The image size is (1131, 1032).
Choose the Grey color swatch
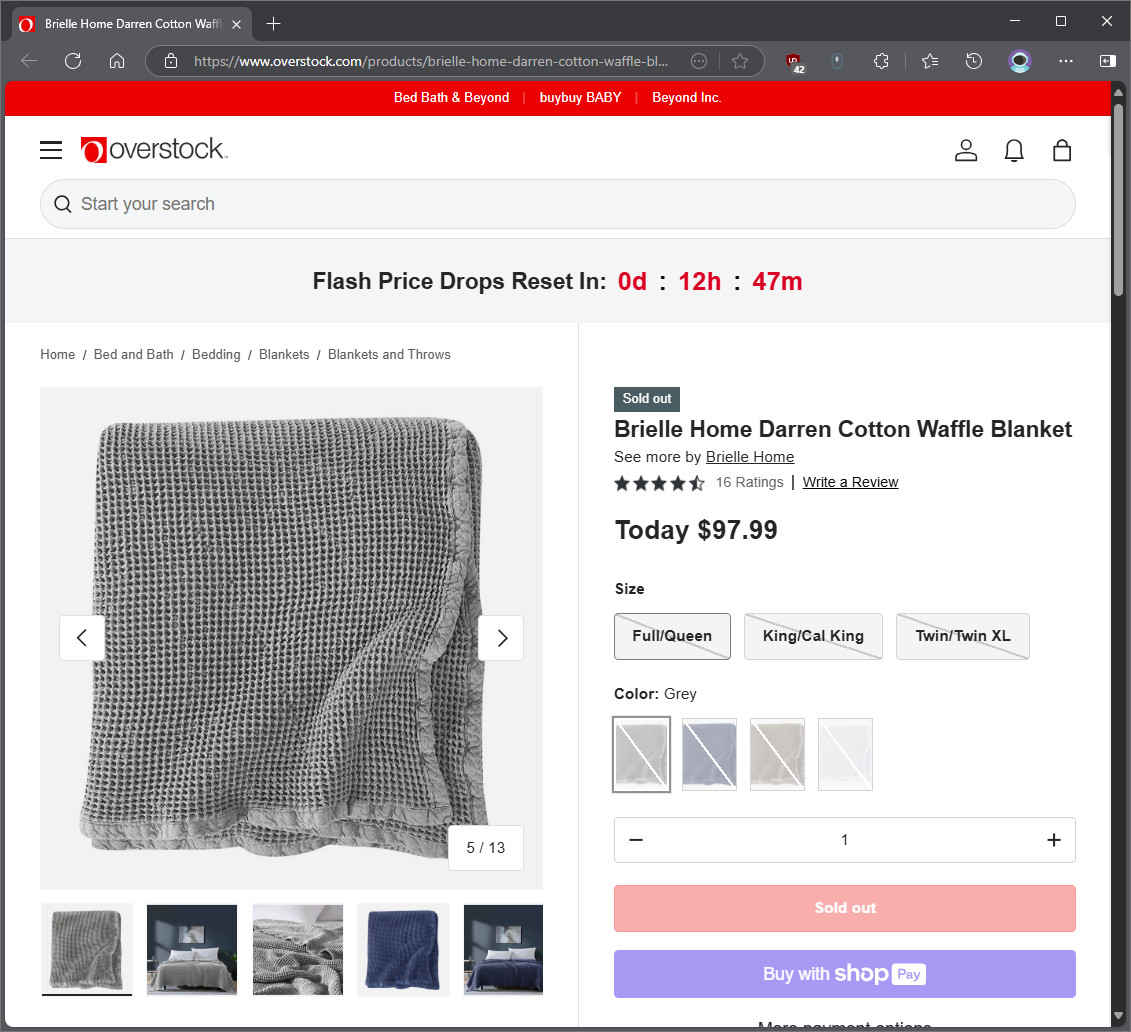point(641,754)
